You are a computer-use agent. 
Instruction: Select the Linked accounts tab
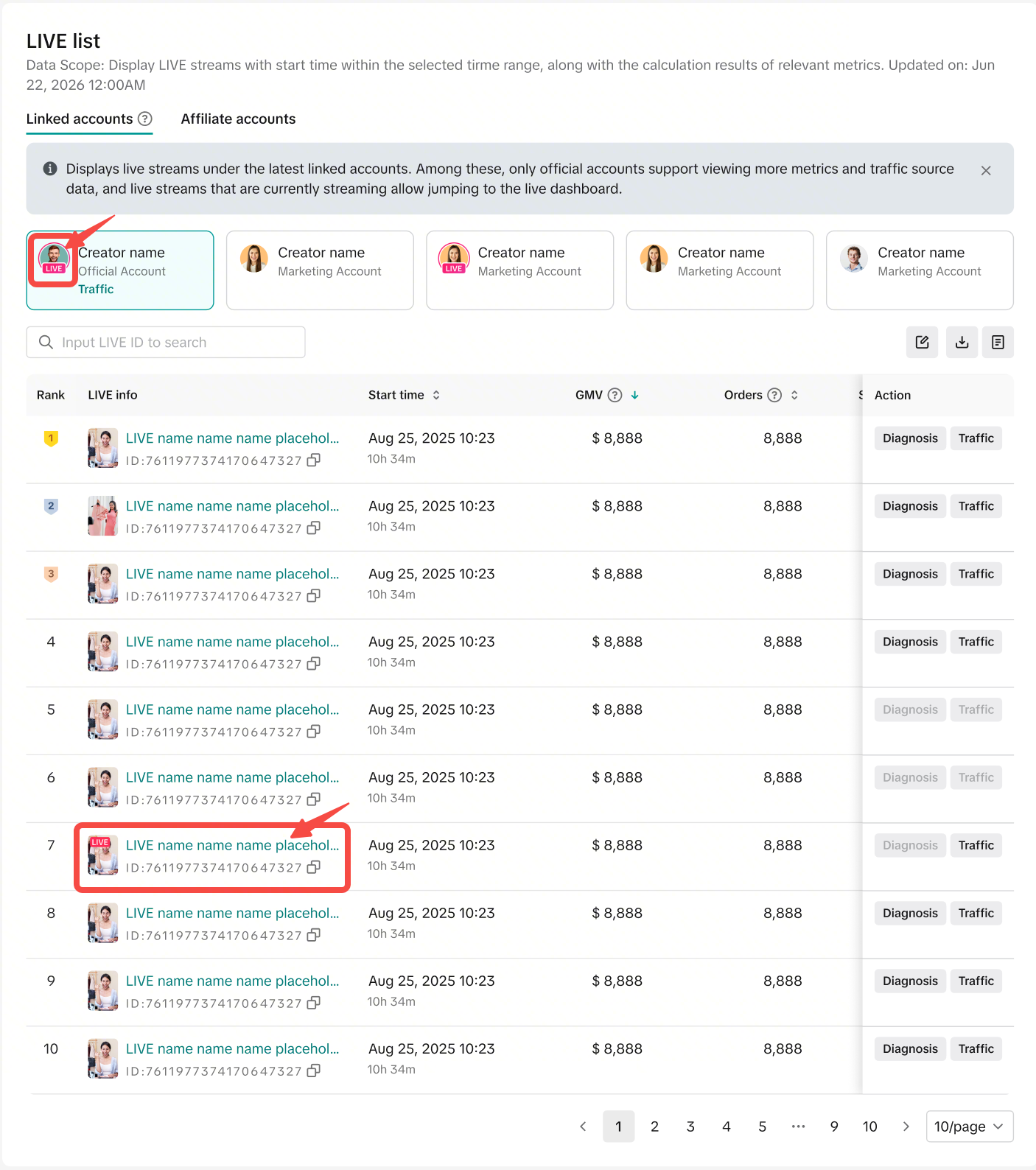point(80,119)
